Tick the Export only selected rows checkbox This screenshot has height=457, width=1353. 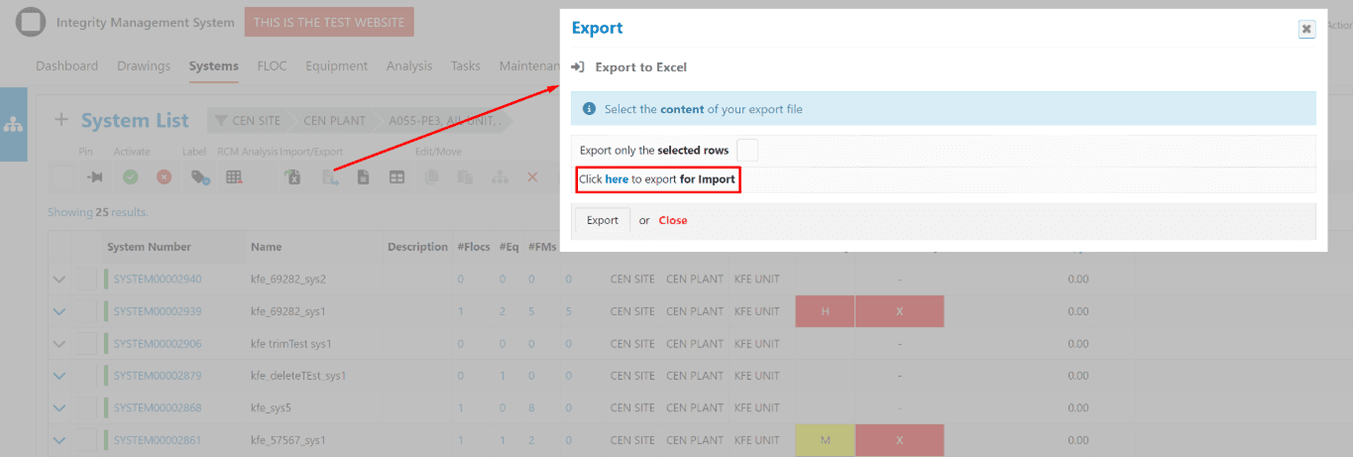(747, 150)
